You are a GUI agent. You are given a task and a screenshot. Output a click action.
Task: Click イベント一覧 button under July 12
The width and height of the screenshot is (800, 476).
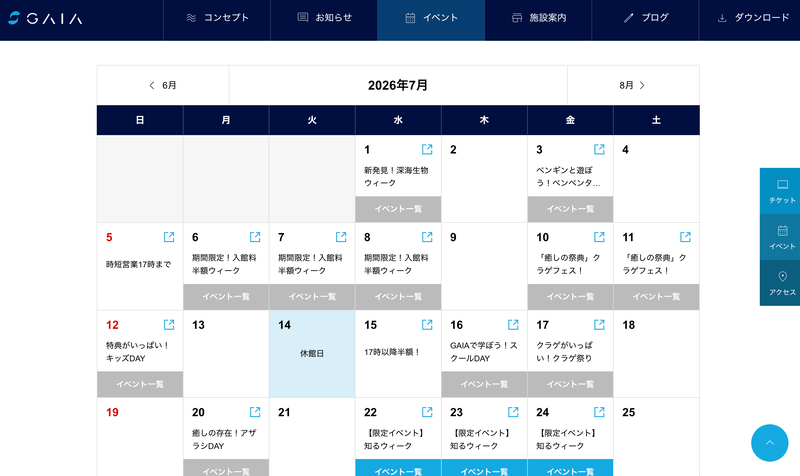[140, 384]
